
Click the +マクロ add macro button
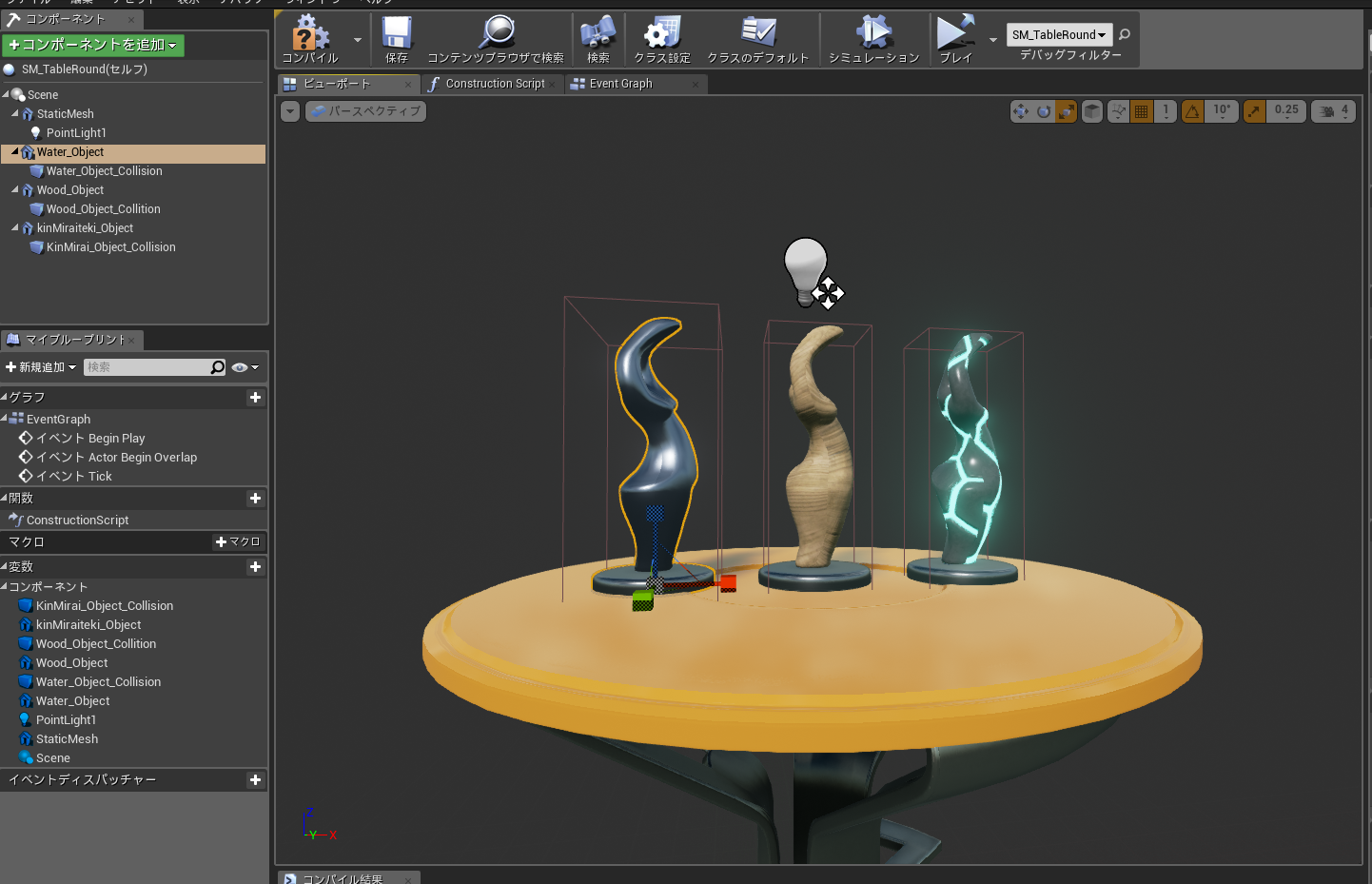238,542
